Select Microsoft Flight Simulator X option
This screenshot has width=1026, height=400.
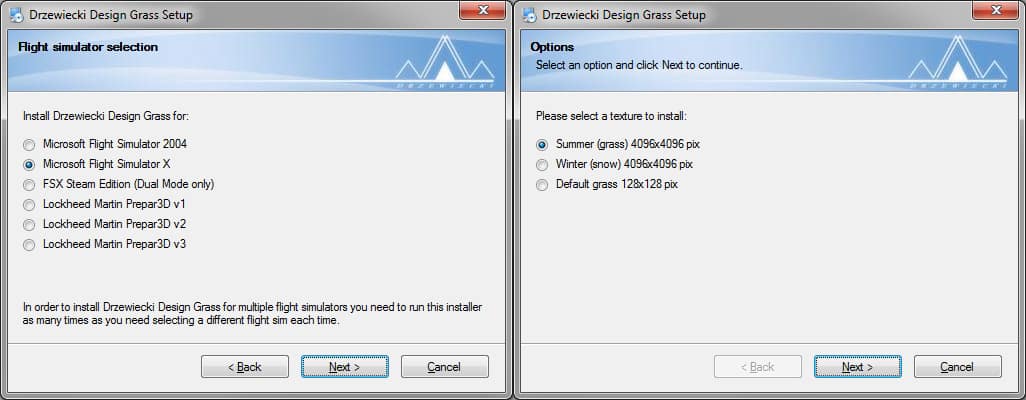click(x=29, y=165)
